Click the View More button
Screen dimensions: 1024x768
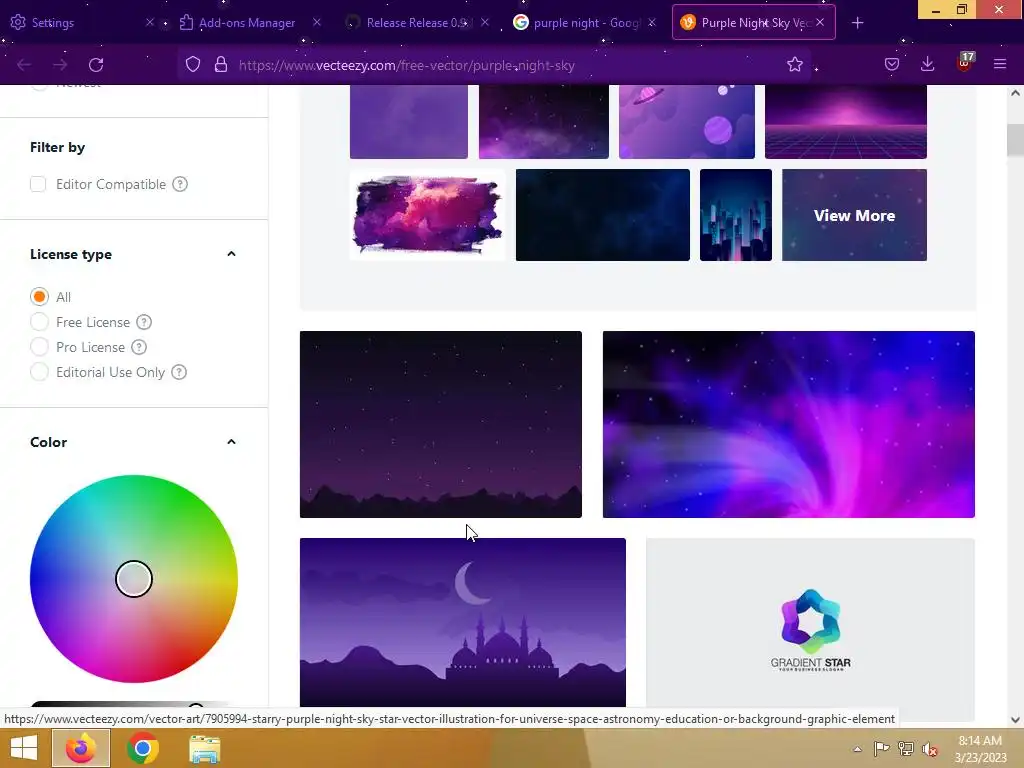pyautogui.click(x=854, y=215)
